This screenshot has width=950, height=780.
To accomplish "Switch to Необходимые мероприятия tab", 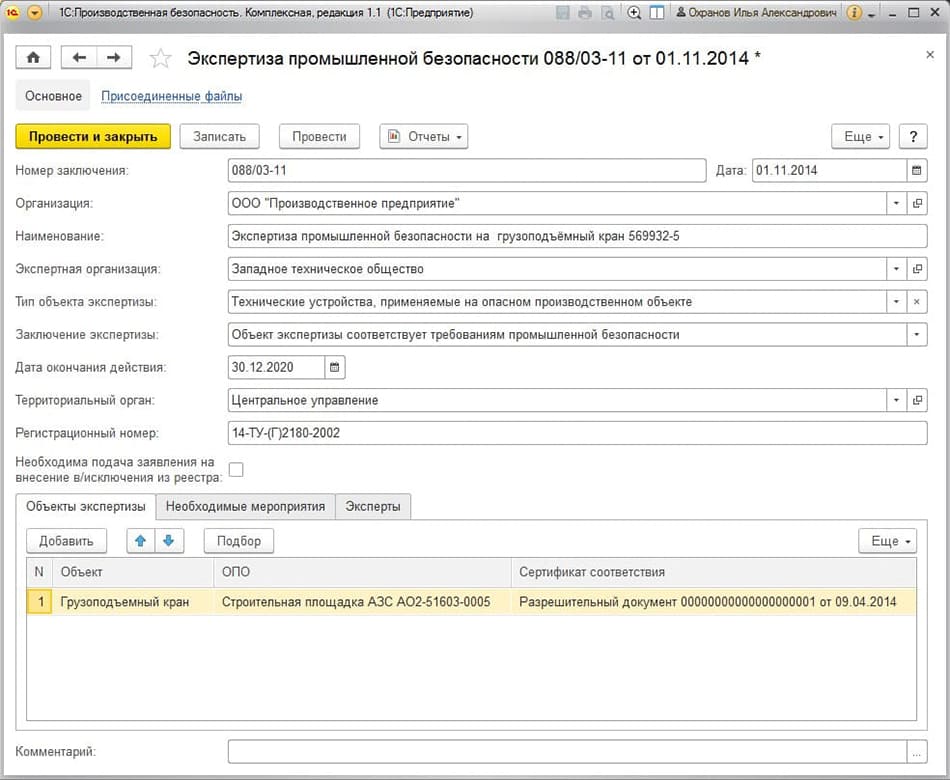I will tap(245, 507).
